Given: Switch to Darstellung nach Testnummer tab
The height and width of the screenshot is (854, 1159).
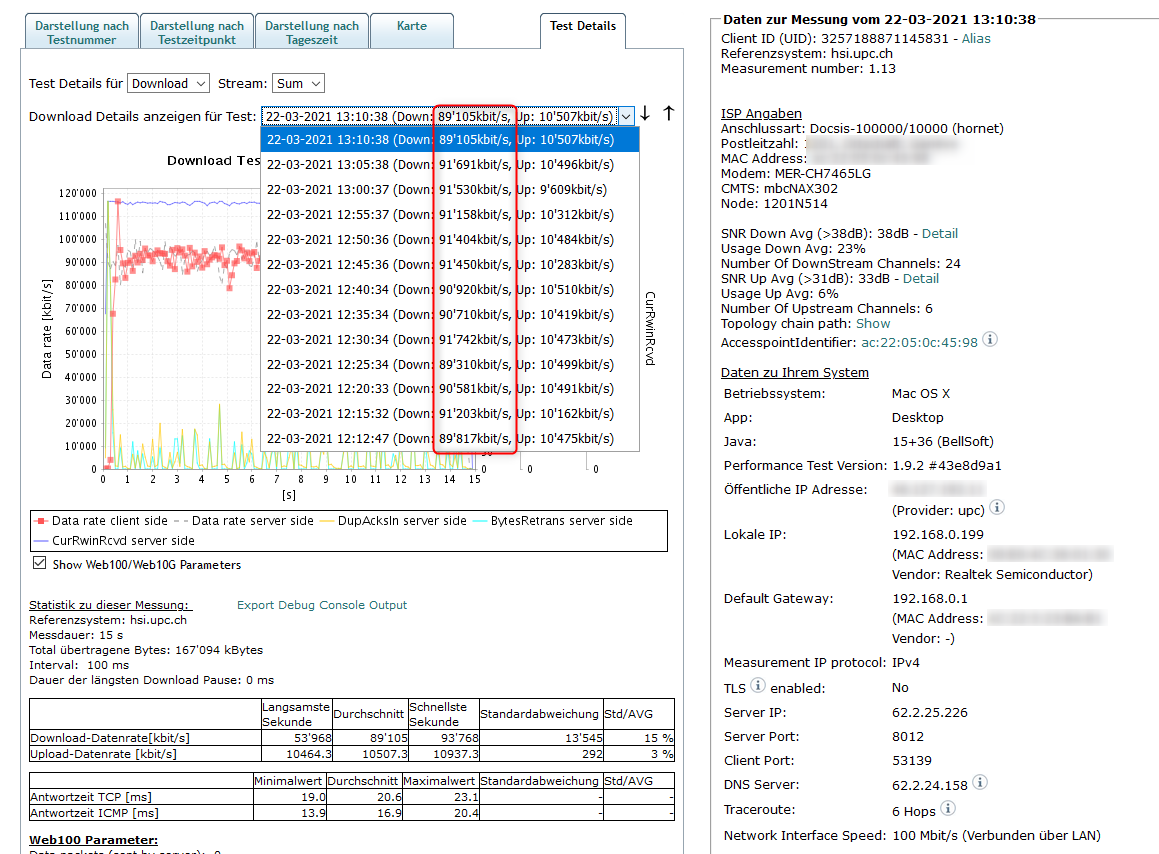Looking at the screenshot, I should pos(81,33).
